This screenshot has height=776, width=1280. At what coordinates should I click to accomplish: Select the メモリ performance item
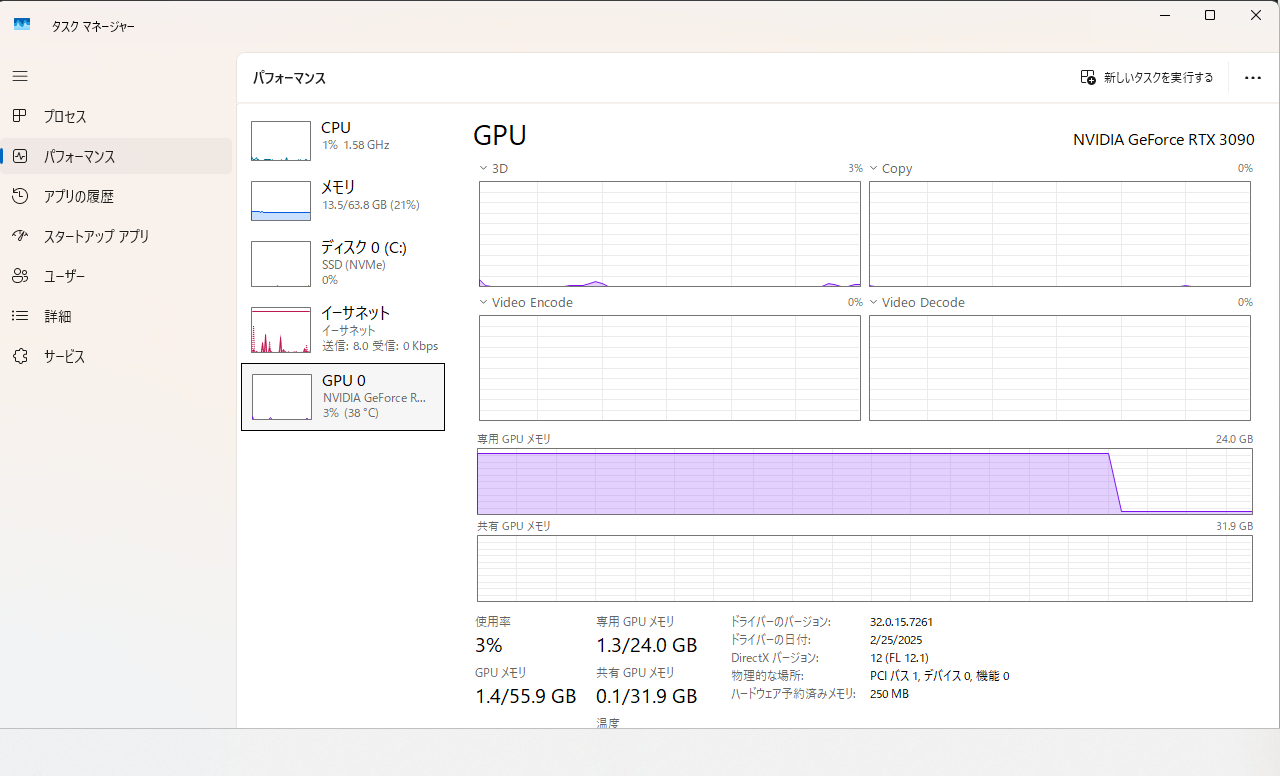[x=343, y=201]
